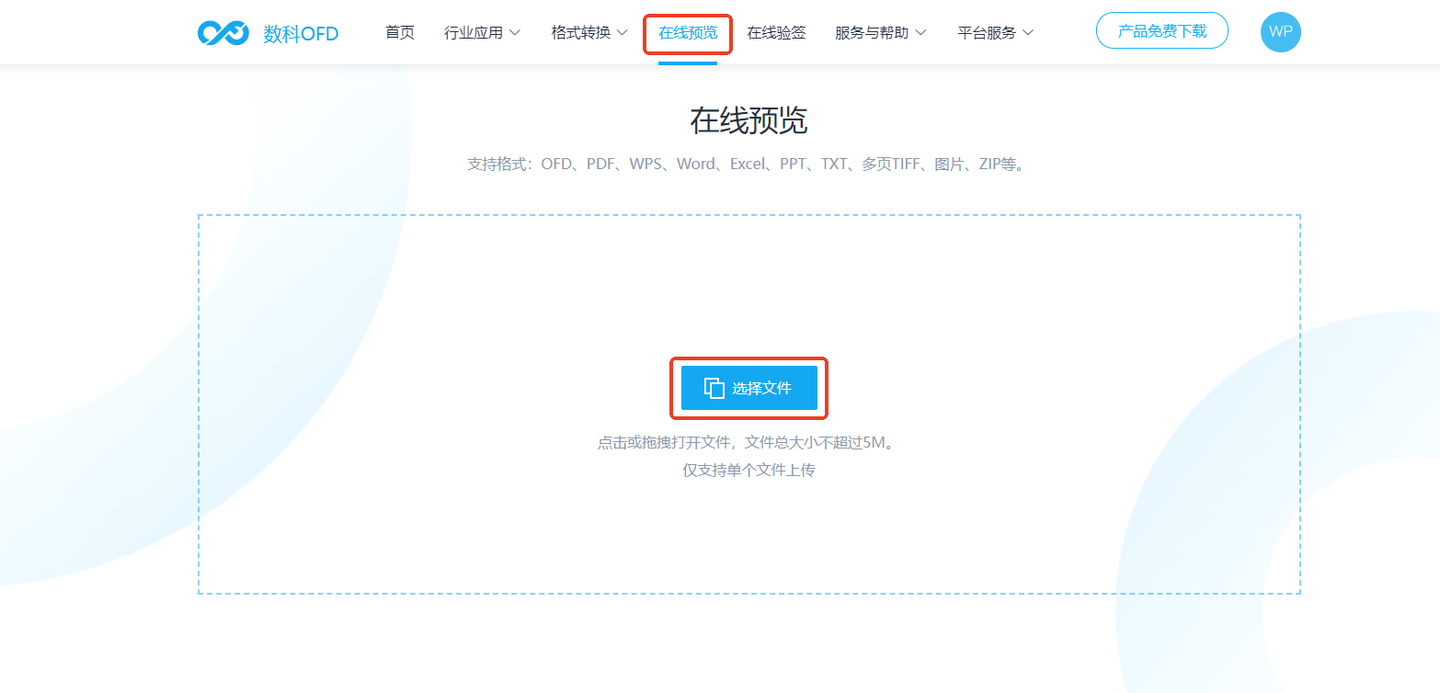The height and width of the screenshot is (693, 1440).
Task: Click the 产品免费下载 button
Action: (1162, 30)
